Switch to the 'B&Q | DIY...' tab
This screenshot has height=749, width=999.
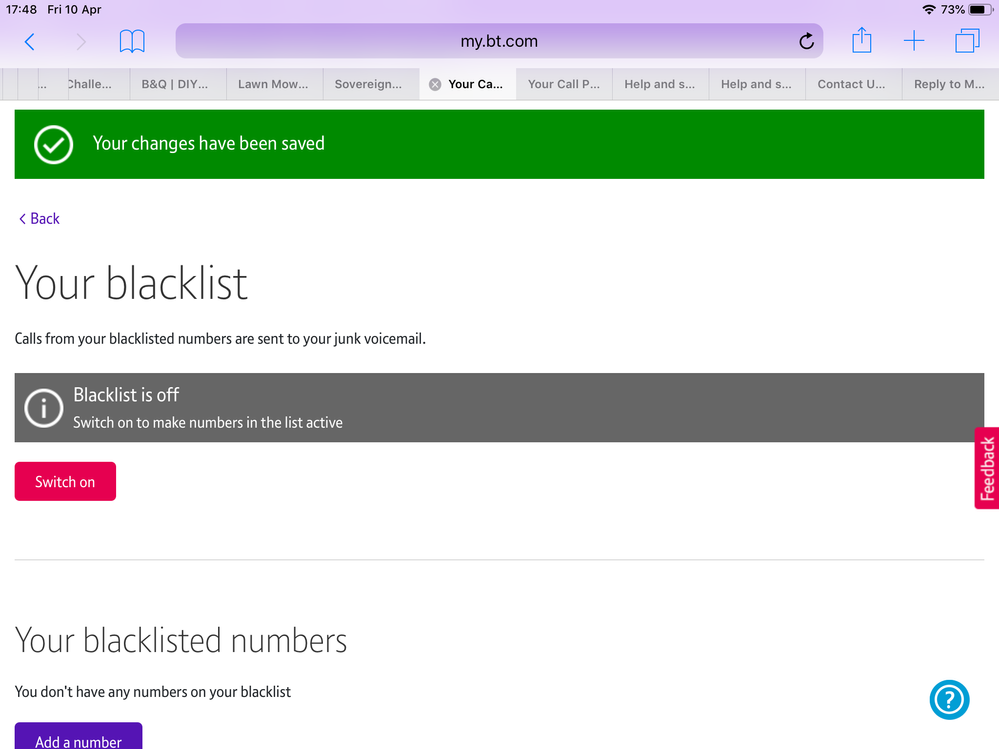[175, 85]
